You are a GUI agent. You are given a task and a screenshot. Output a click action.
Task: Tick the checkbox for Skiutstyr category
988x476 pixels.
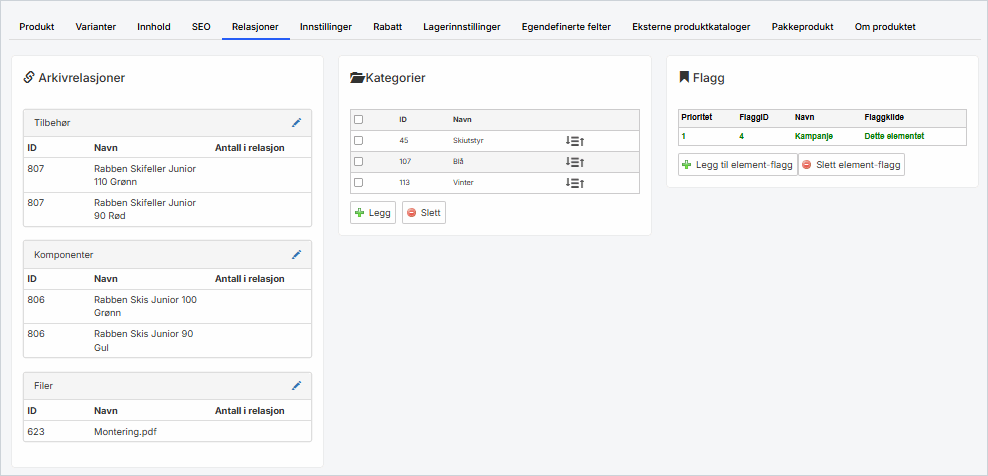(x=359, y=141)
